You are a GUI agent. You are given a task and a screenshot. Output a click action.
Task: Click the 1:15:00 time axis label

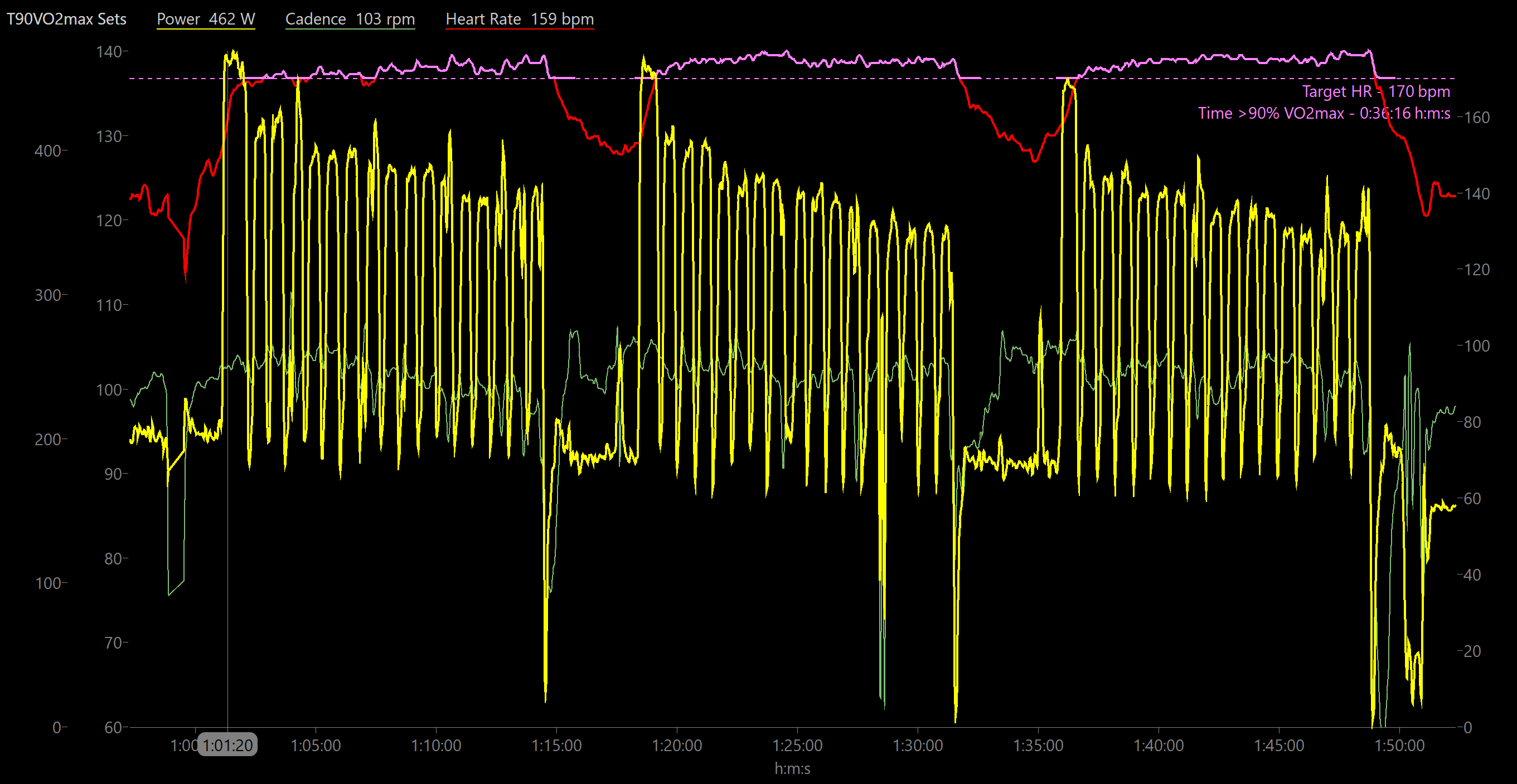[556, 745]
